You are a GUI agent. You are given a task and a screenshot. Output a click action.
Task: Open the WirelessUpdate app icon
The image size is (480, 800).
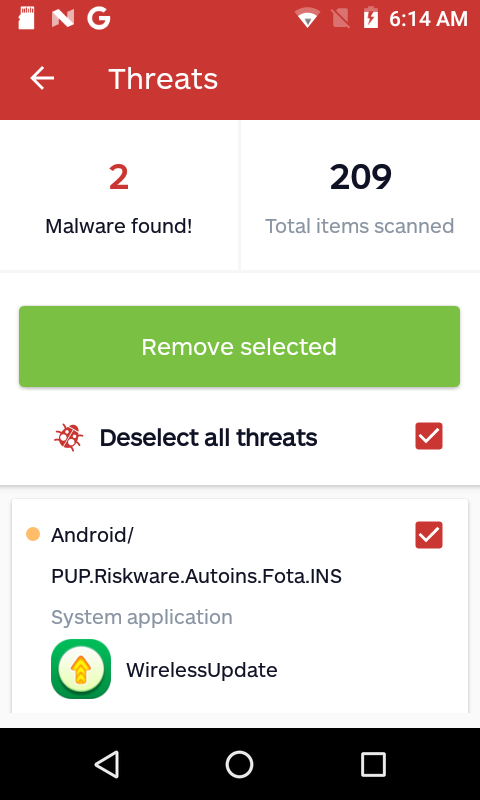click(81, 669)
